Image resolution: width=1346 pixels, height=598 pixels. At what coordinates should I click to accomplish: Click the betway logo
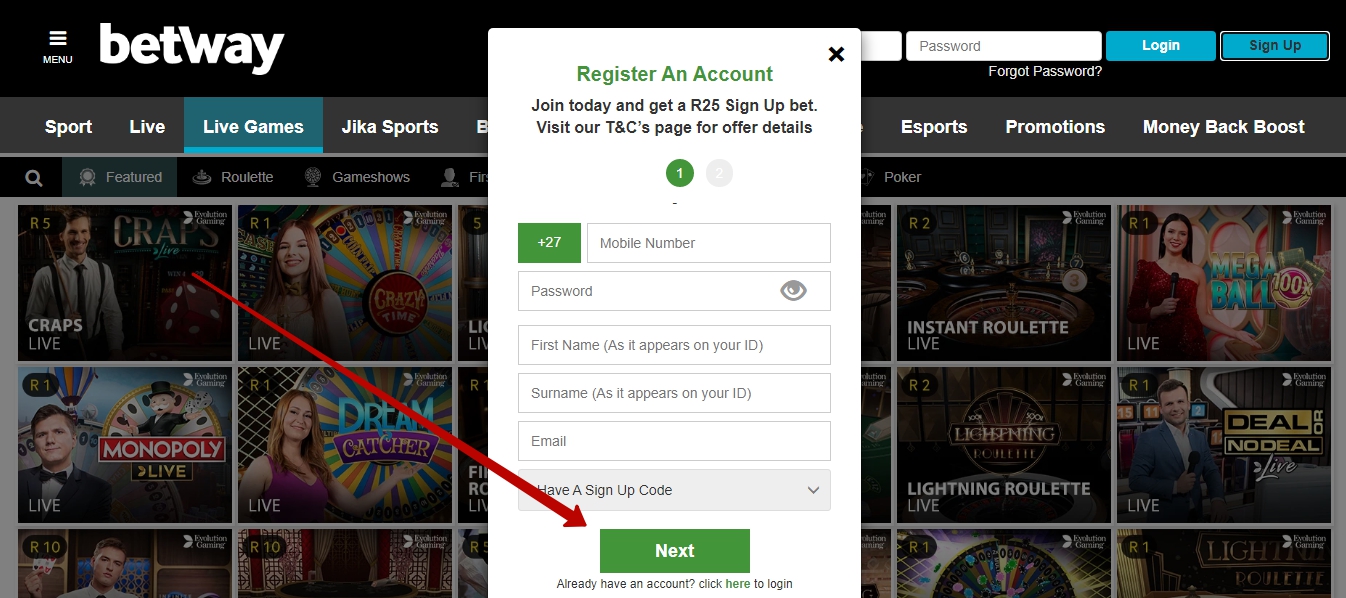(192, 48)
